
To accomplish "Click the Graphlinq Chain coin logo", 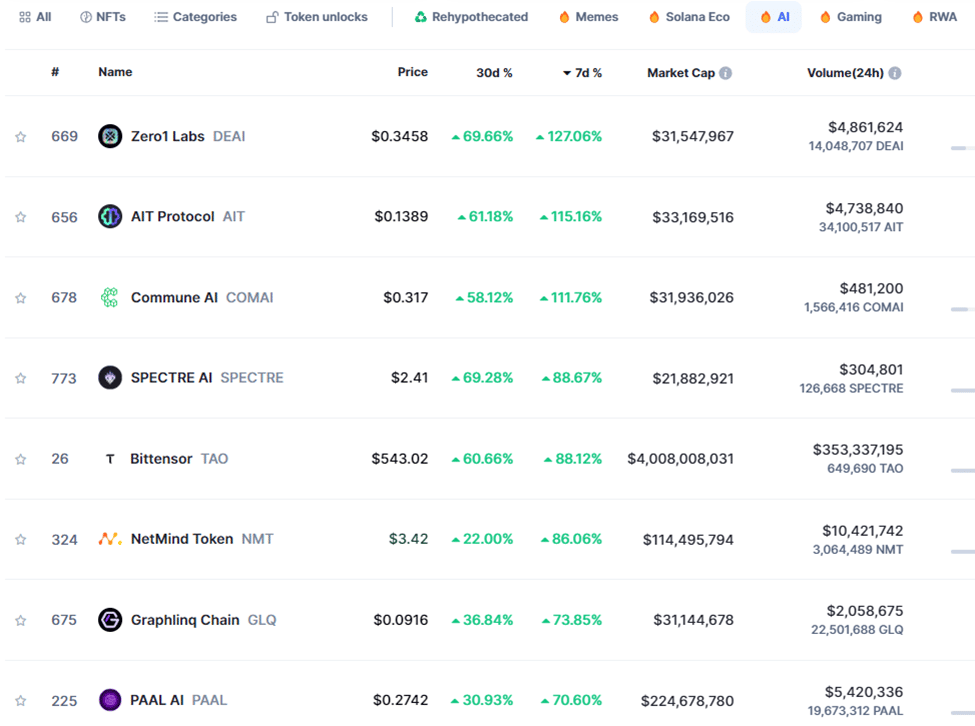I will point(110,620).
